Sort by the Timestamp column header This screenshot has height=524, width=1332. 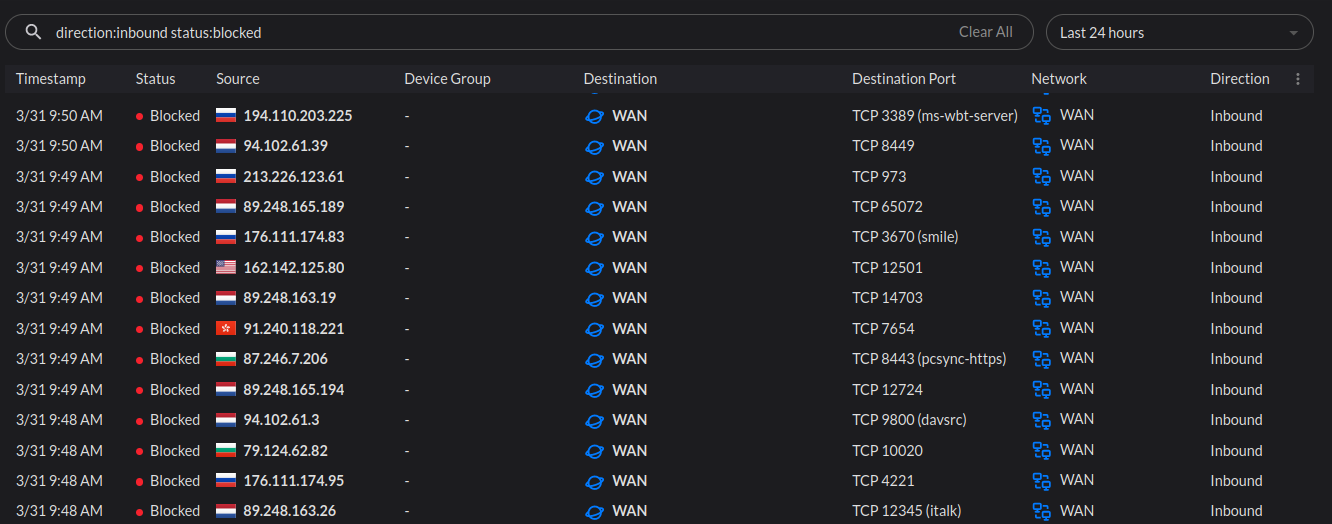tap(51, 79)
